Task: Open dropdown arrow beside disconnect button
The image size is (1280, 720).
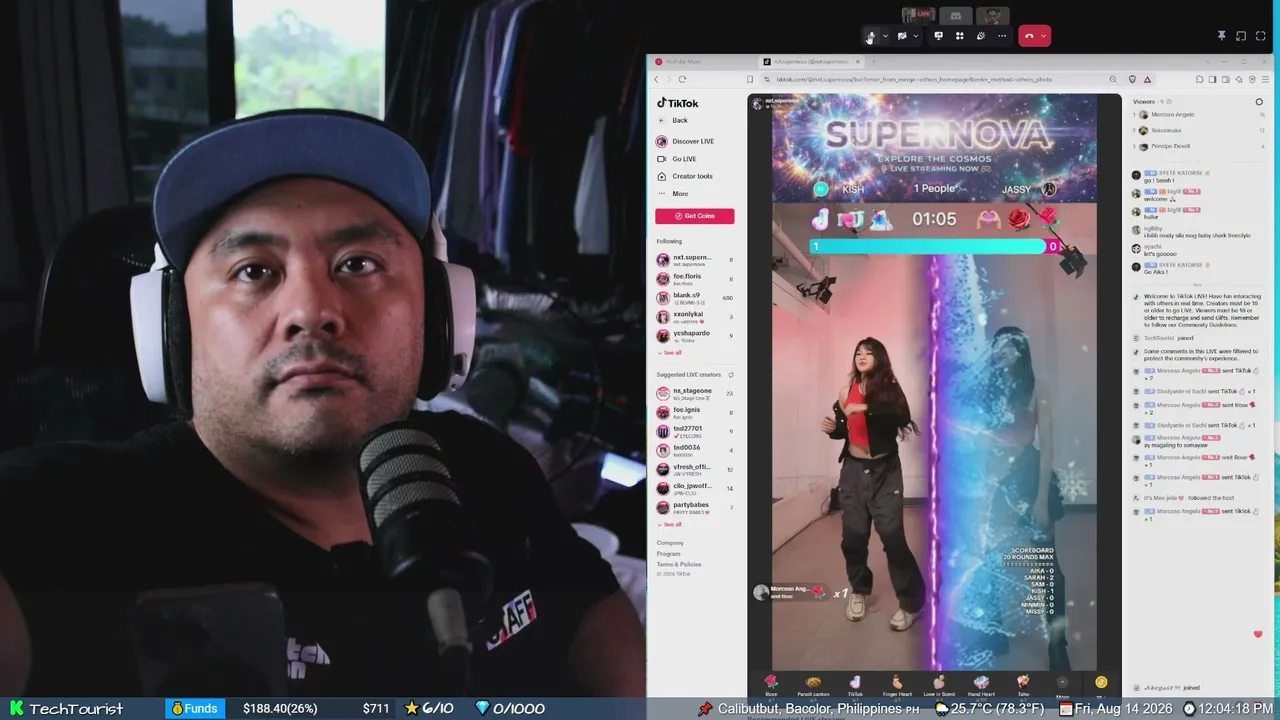Action: click(x=1044, y=36)
